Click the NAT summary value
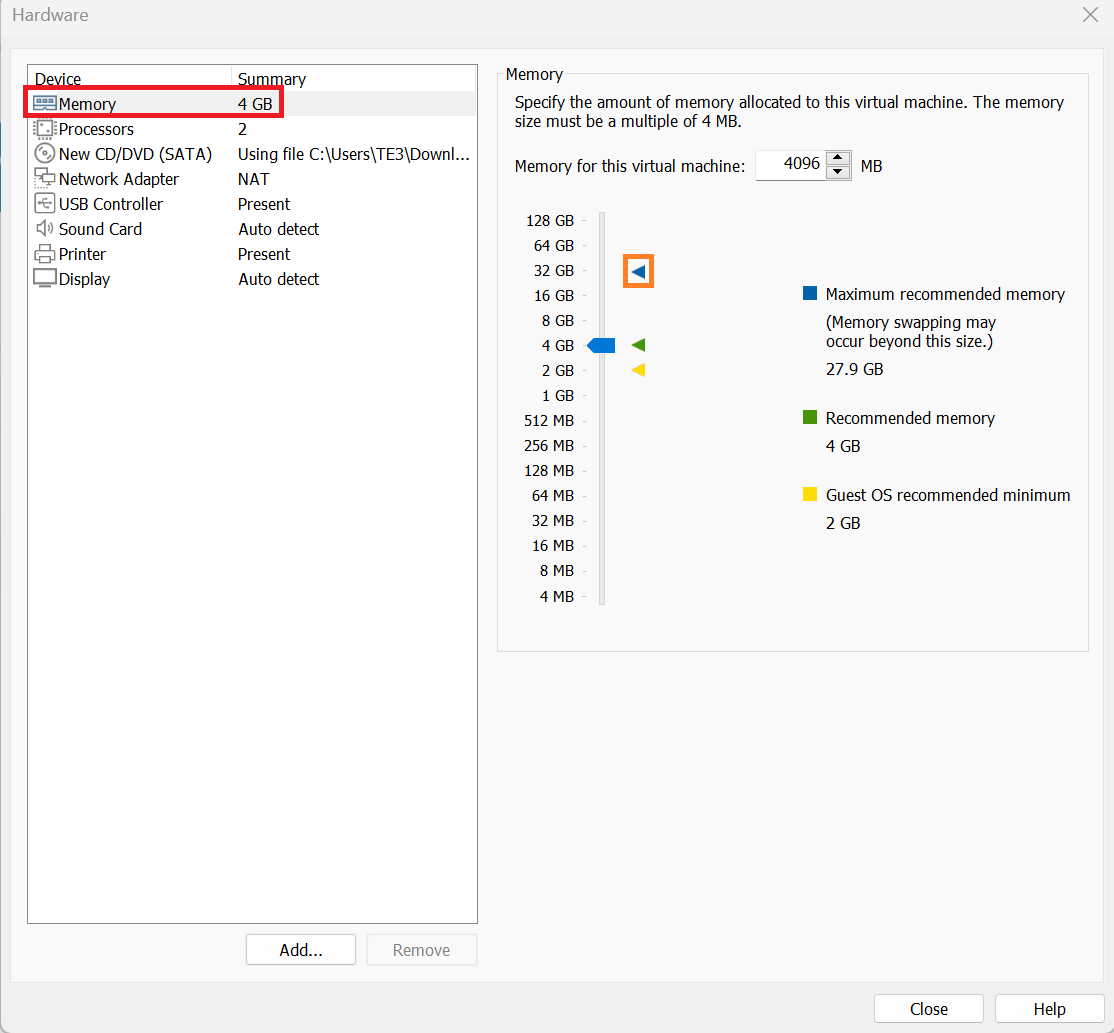1114x1033 pixels. pyautogui.click(x=254, y=179)
